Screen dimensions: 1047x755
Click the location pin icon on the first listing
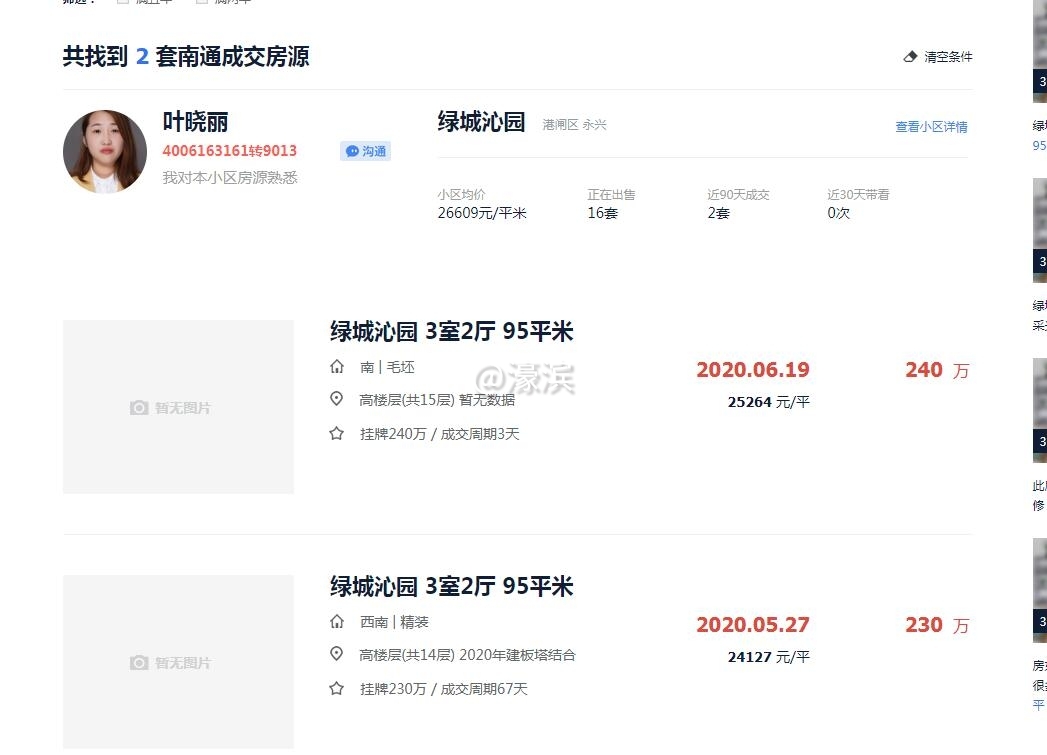pyautogui.click(x=337, y=399)
